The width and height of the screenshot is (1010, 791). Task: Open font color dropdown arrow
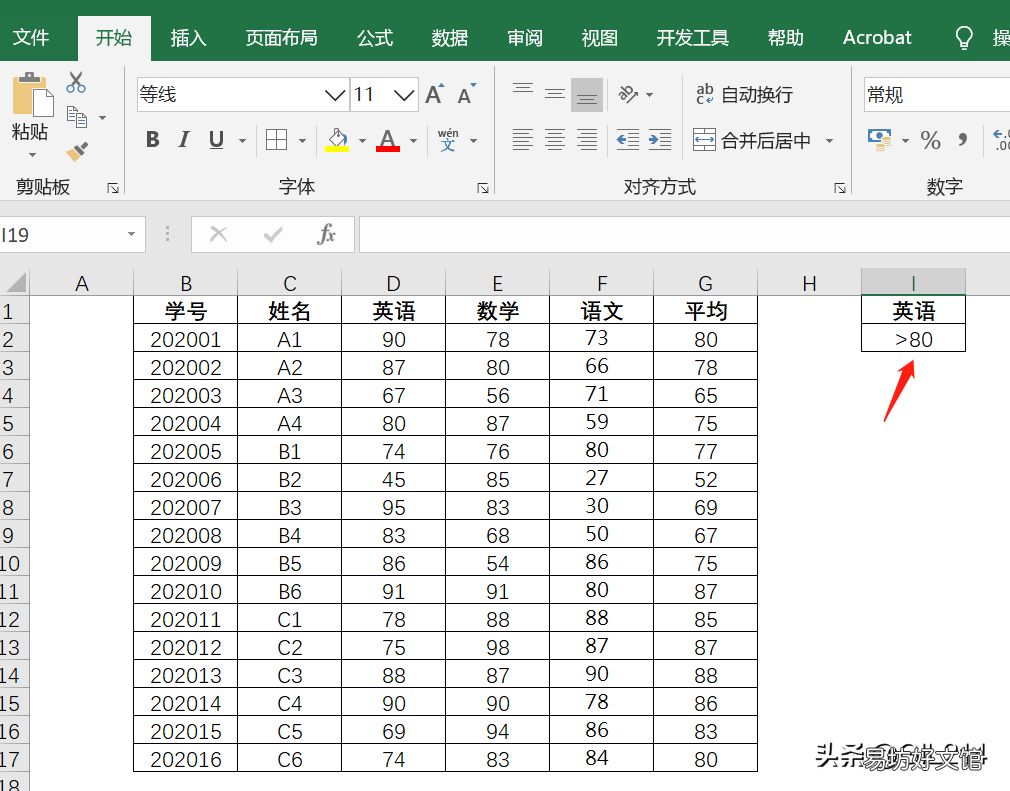click(413, 140)
